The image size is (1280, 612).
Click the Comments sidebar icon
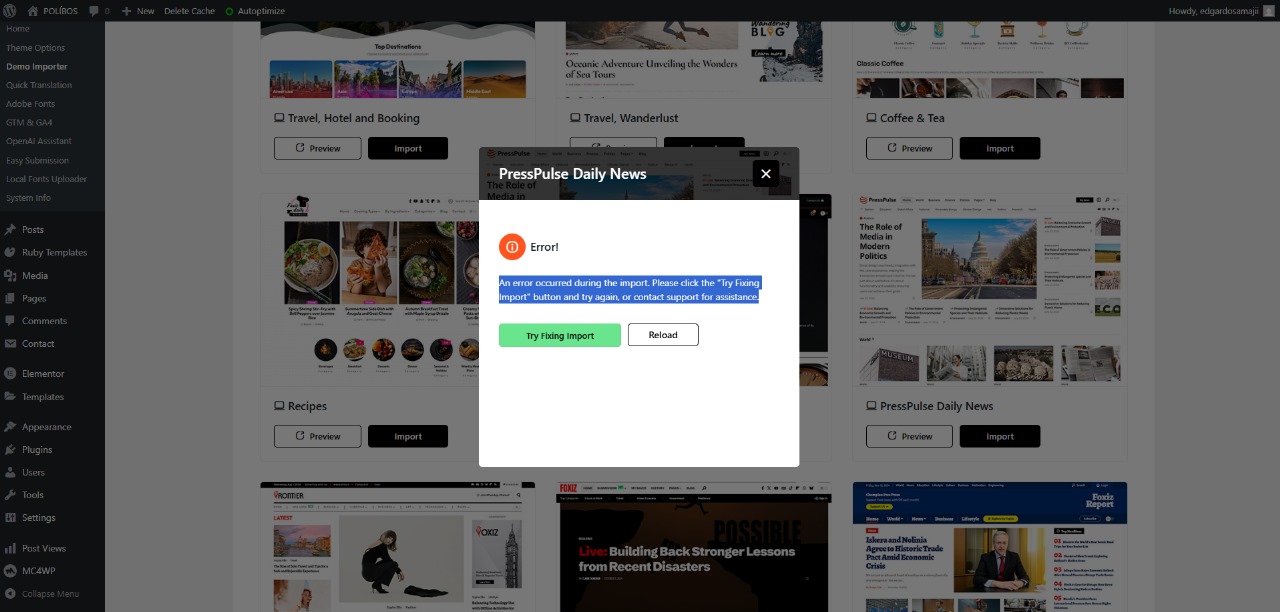(x=10, y=321)
